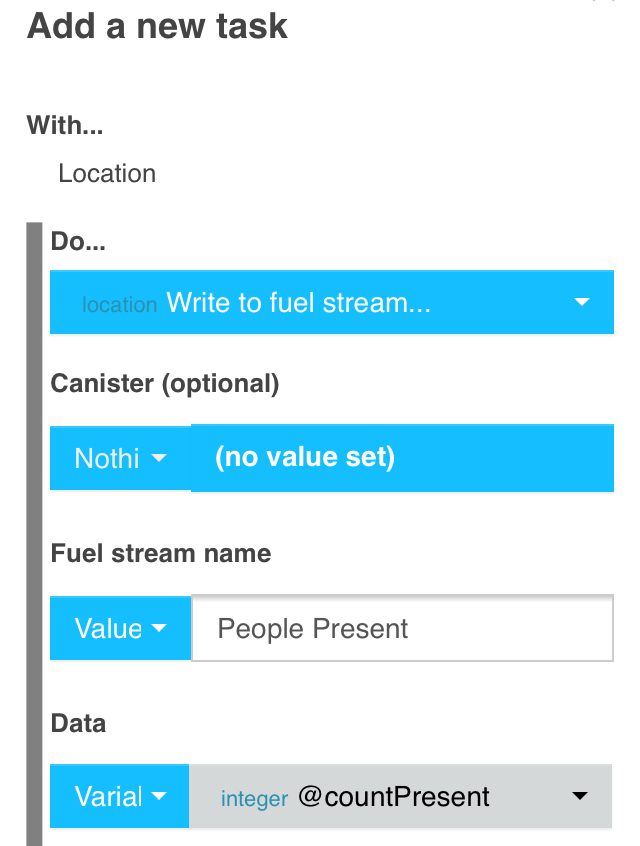Open the "Write to fuel stream..." action dropdown
This screenshot has width=640, height=846.
pos(332,302)
